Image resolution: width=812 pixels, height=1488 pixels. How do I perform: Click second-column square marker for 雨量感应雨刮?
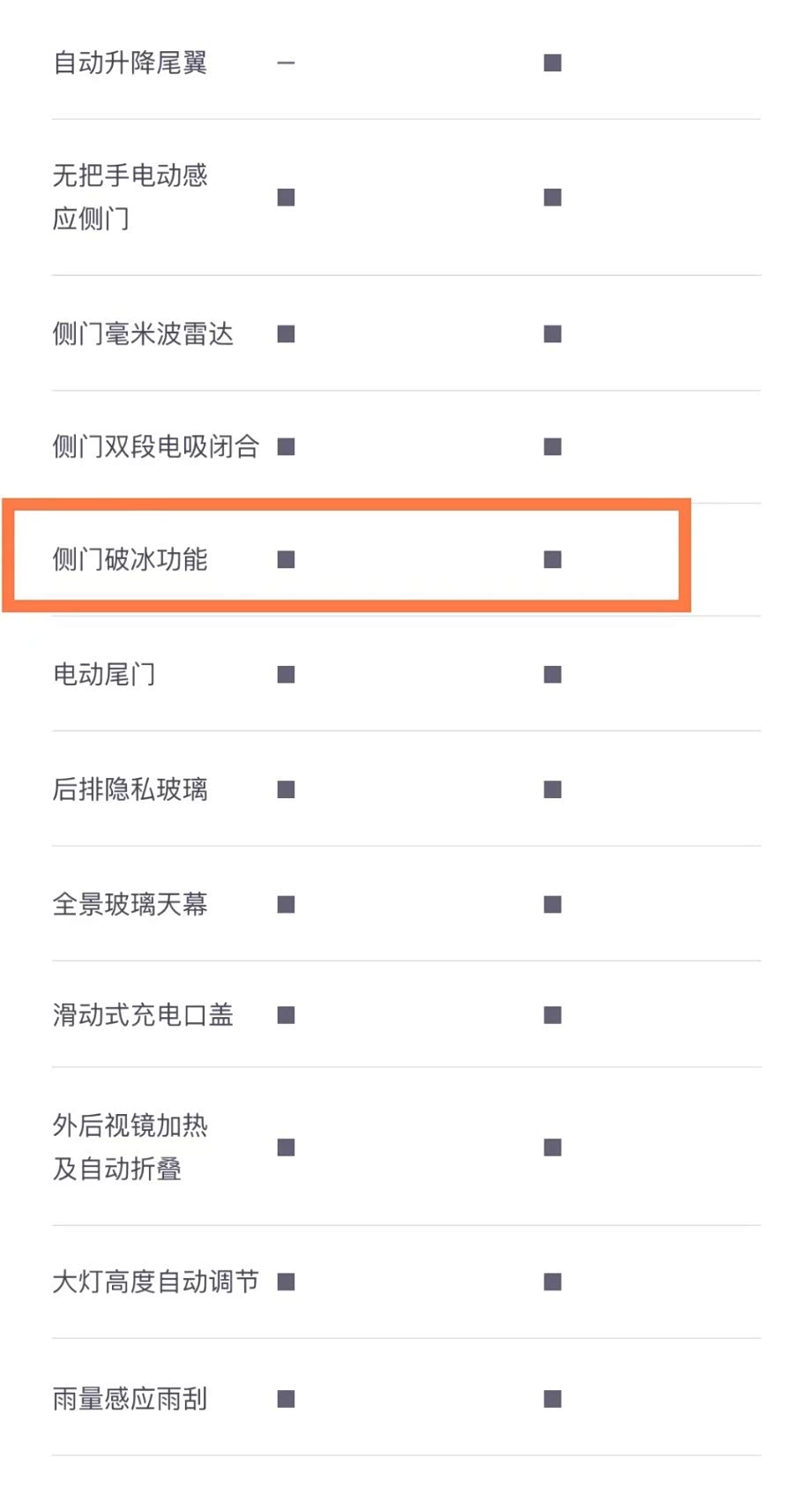click(553, 1399)
